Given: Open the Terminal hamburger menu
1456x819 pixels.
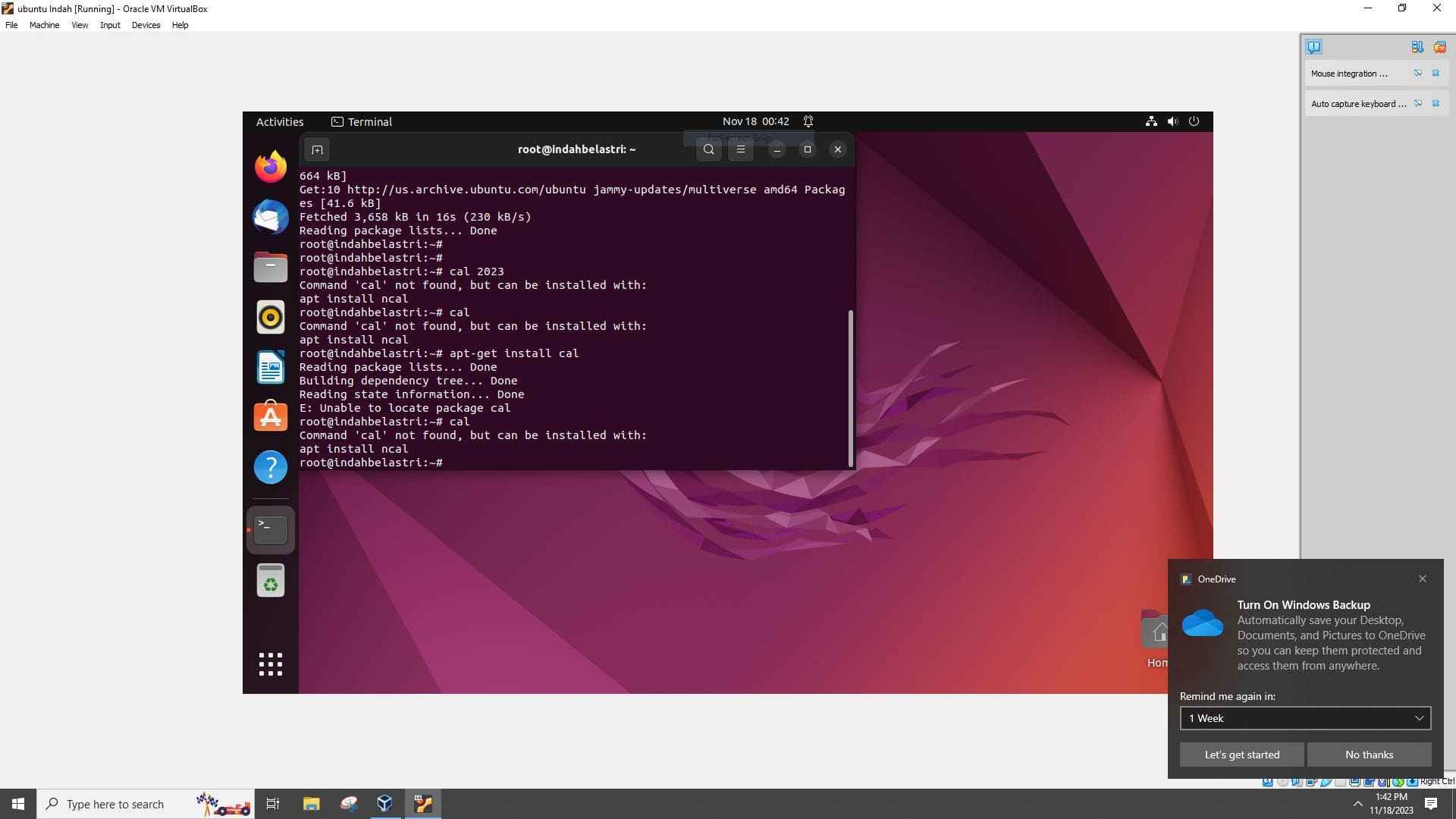Looking at the screenshot, I should coord(741,149).
